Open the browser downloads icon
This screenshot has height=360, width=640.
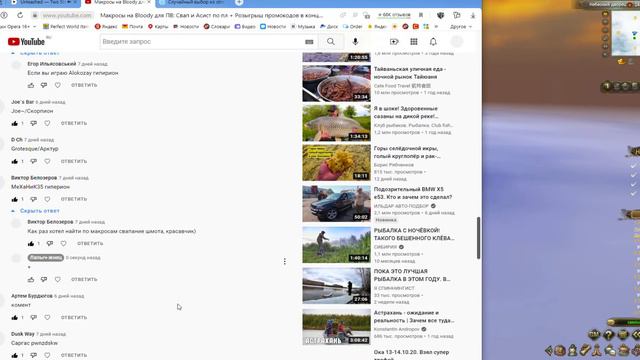(x=473, y=15)
